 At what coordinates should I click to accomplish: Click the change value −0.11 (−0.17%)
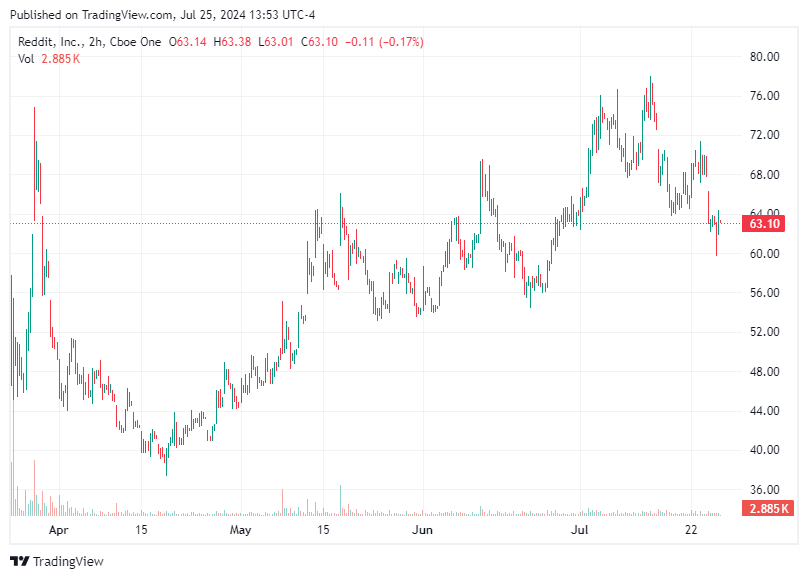click(x=384, y=42)
